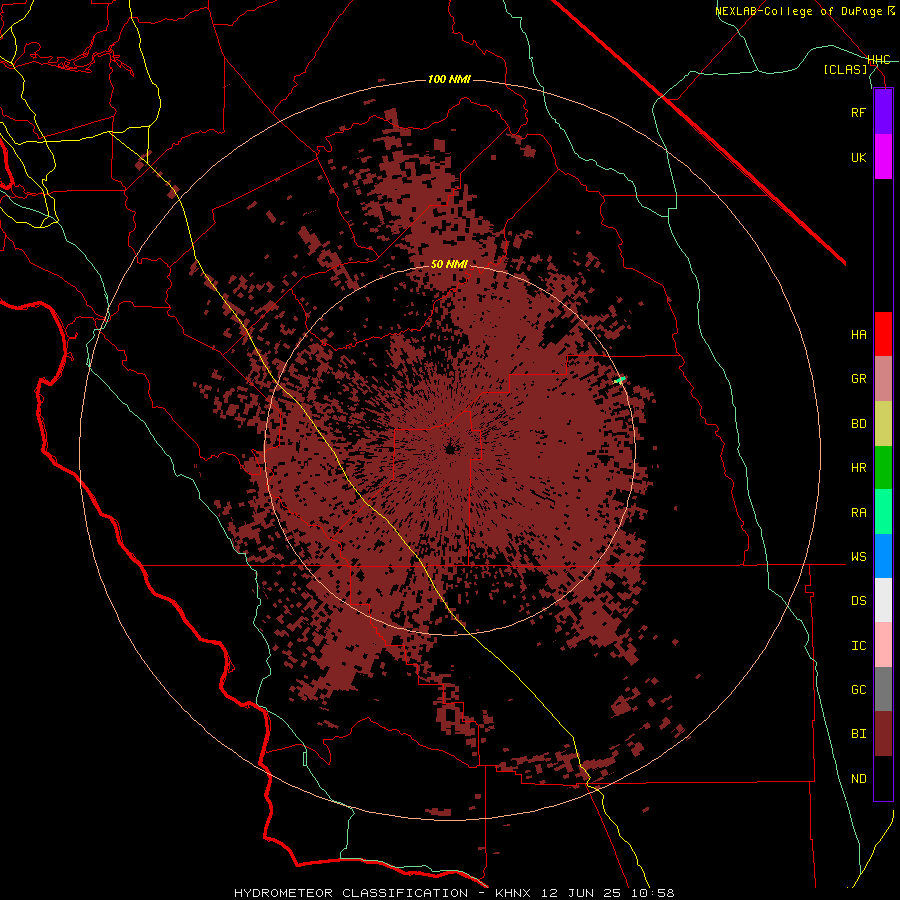
Task: Select the GR pink legend swatch
Action: coord(883,379)
